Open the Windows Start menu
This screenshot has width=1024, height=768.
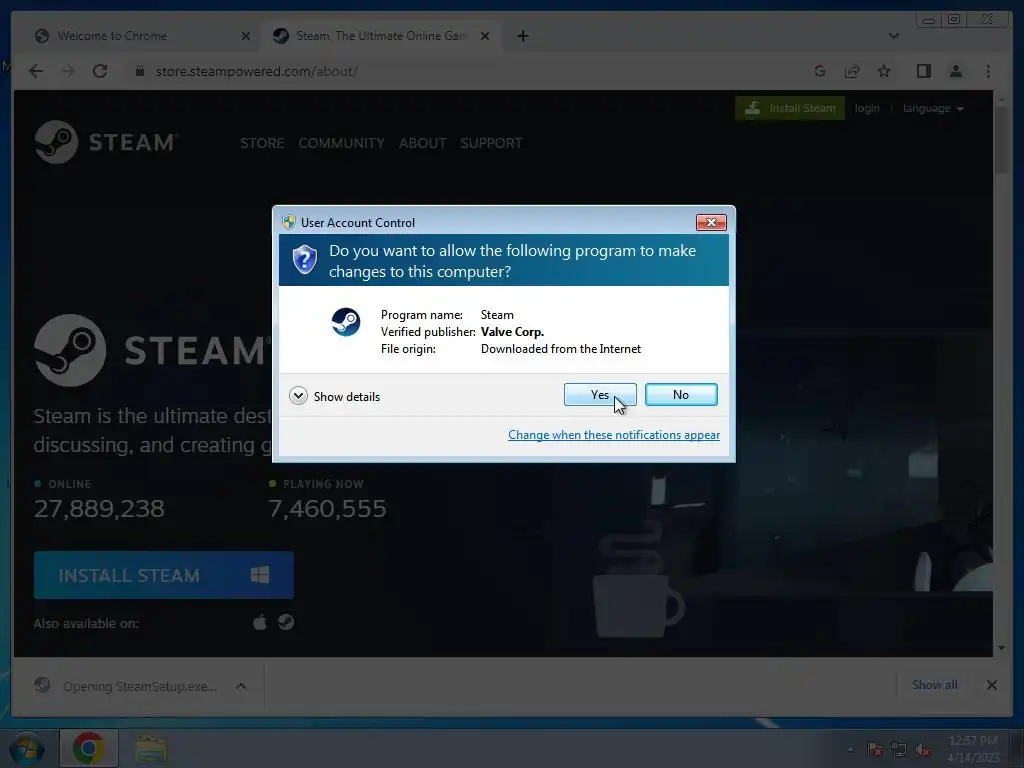25,748
